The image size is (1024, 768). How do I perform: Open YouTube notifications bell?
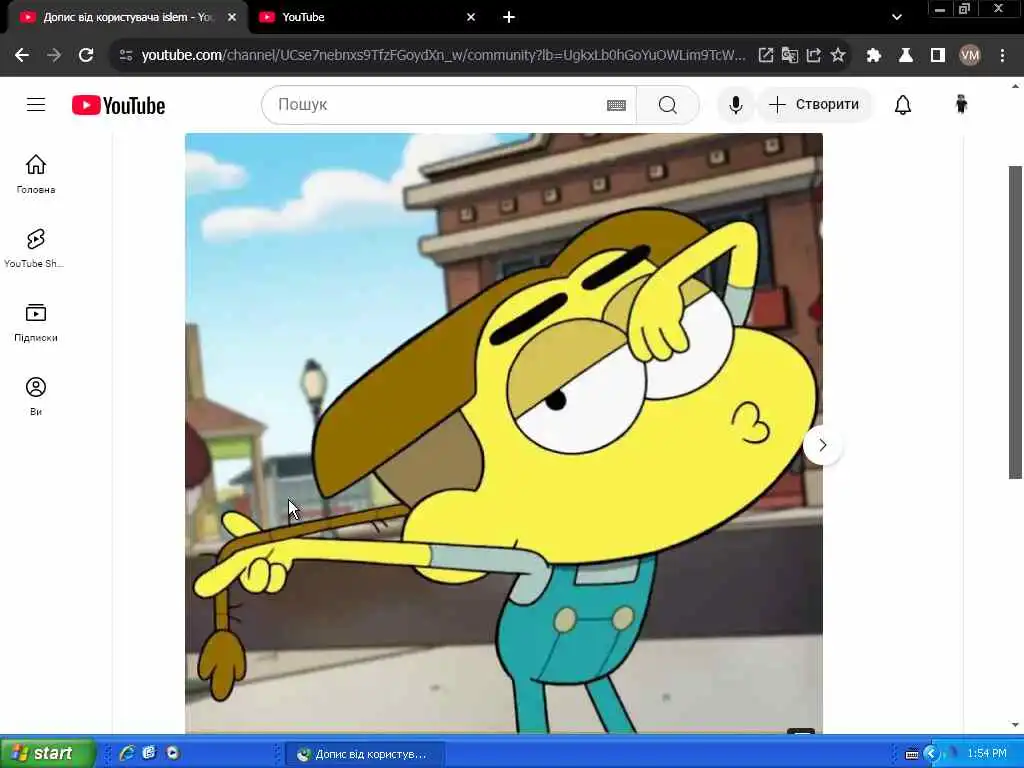point(903,104)
